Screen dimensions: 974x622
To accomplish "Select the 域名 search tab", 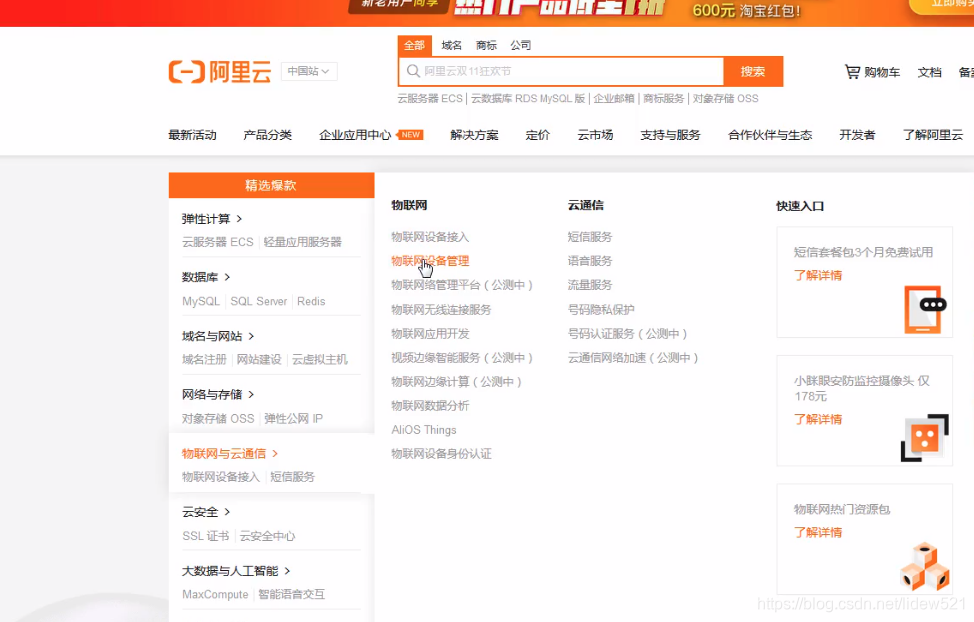I will click(x=452, y=45).
